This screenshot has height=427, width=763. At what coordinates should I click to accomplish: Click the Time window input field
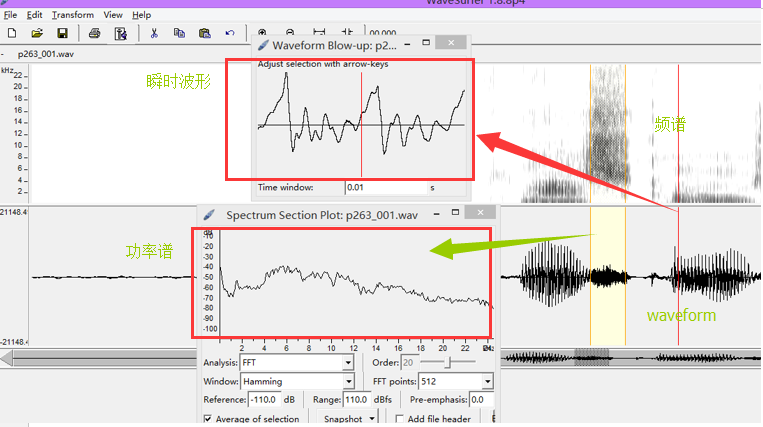coord(385,187)
